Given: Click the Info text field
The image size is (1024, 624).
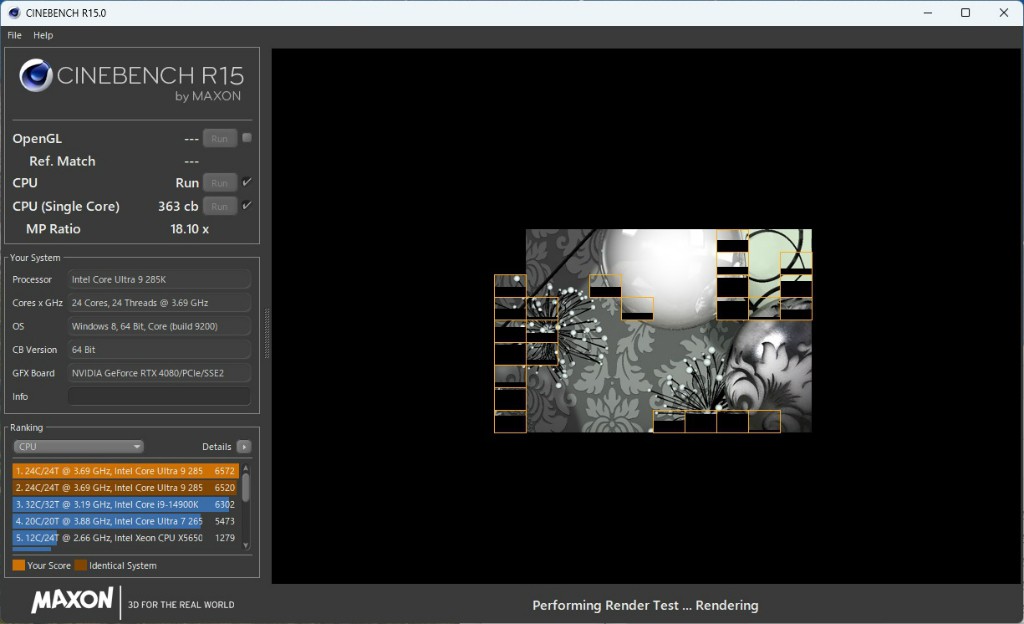Looking at the screenshot, I should pyautogui.click(x=159, y=397).
